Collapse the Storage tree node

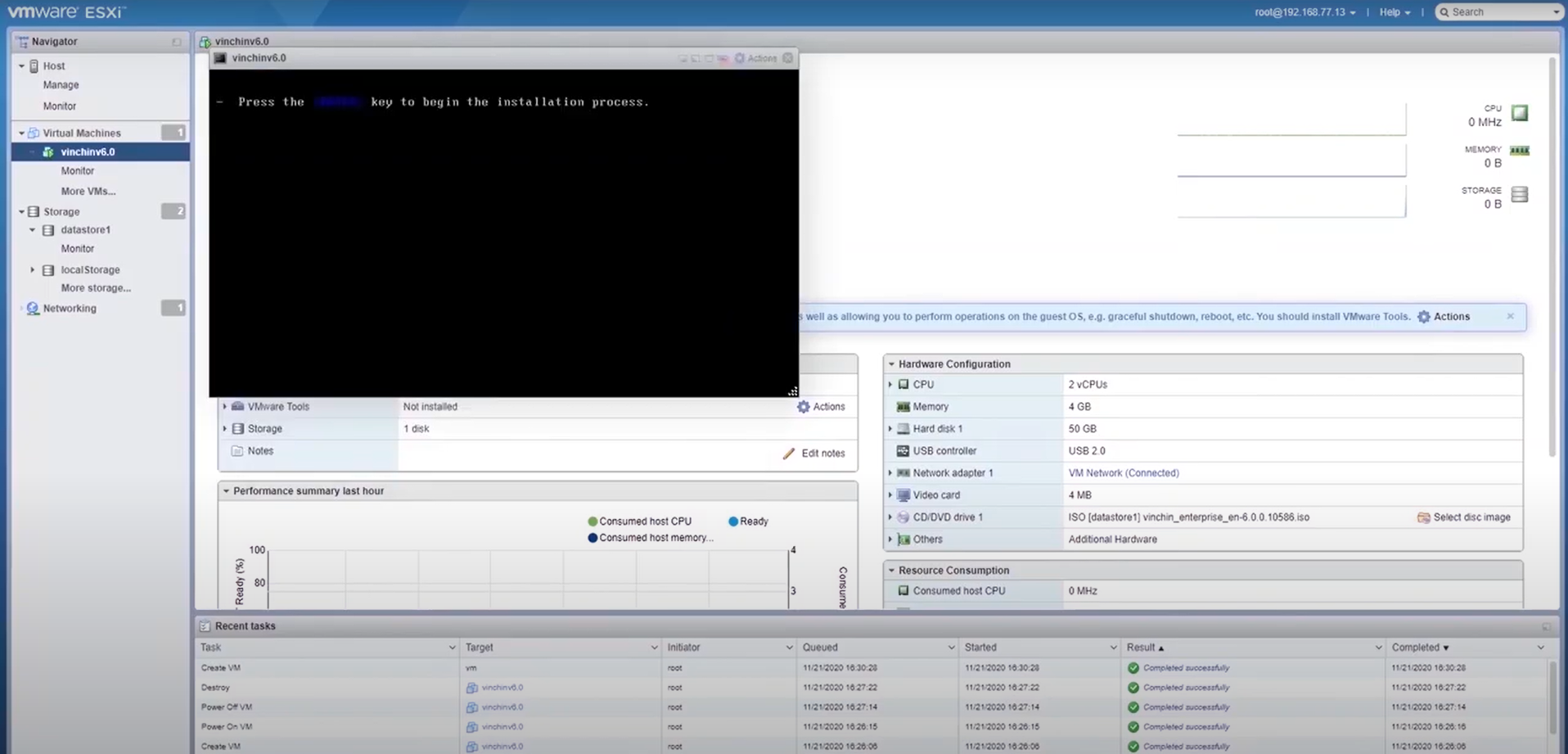coord(22,211)
